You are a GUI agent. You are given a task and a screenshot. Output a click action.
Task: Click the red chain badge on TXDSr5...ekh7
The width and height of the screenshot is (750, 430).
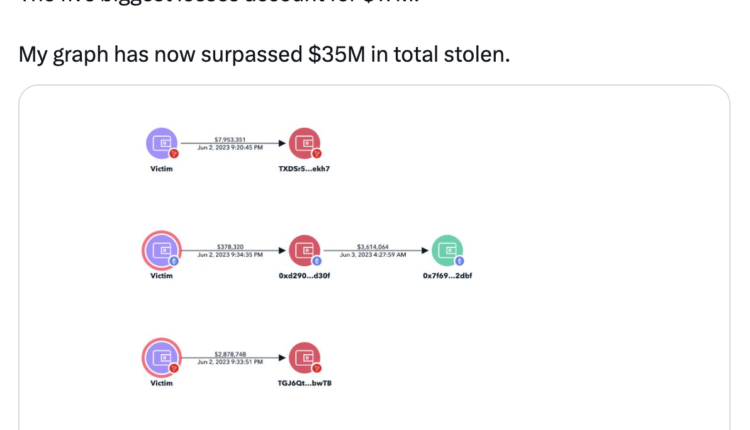pos(316,154)
